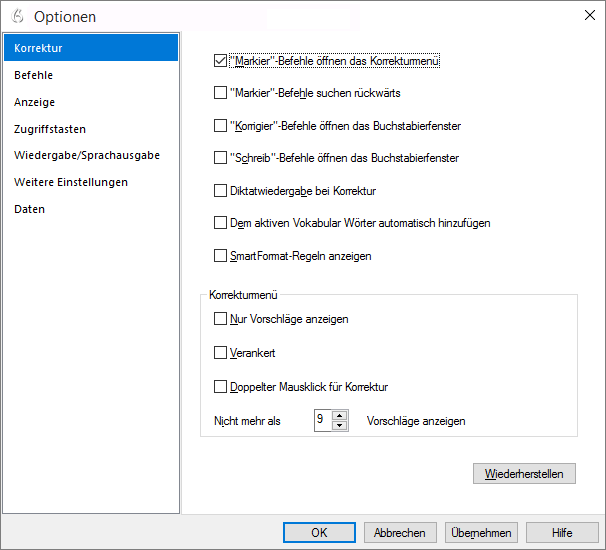Open Hilfe for this dialog

pyautogui.click(x=562, y=533)
